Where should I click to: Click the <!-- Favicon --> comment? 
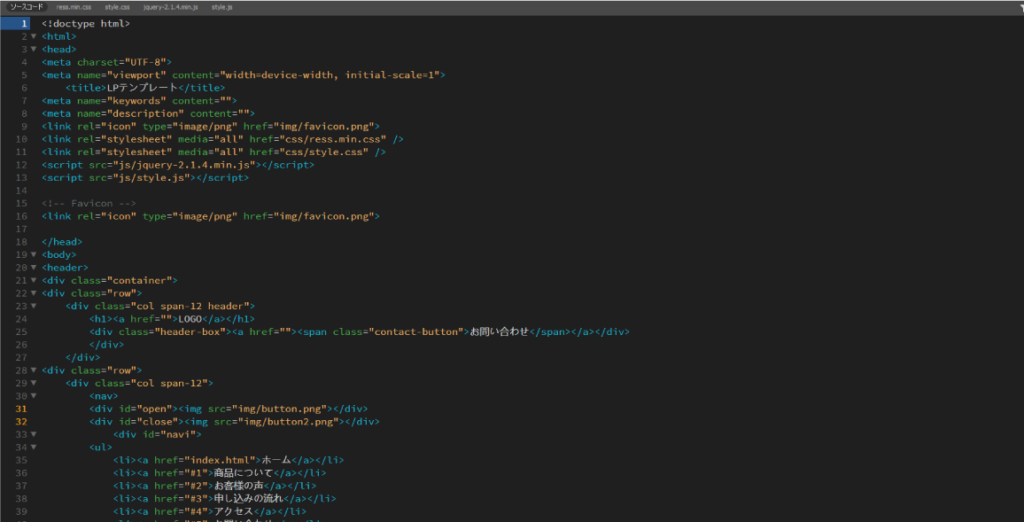[89, 203]
